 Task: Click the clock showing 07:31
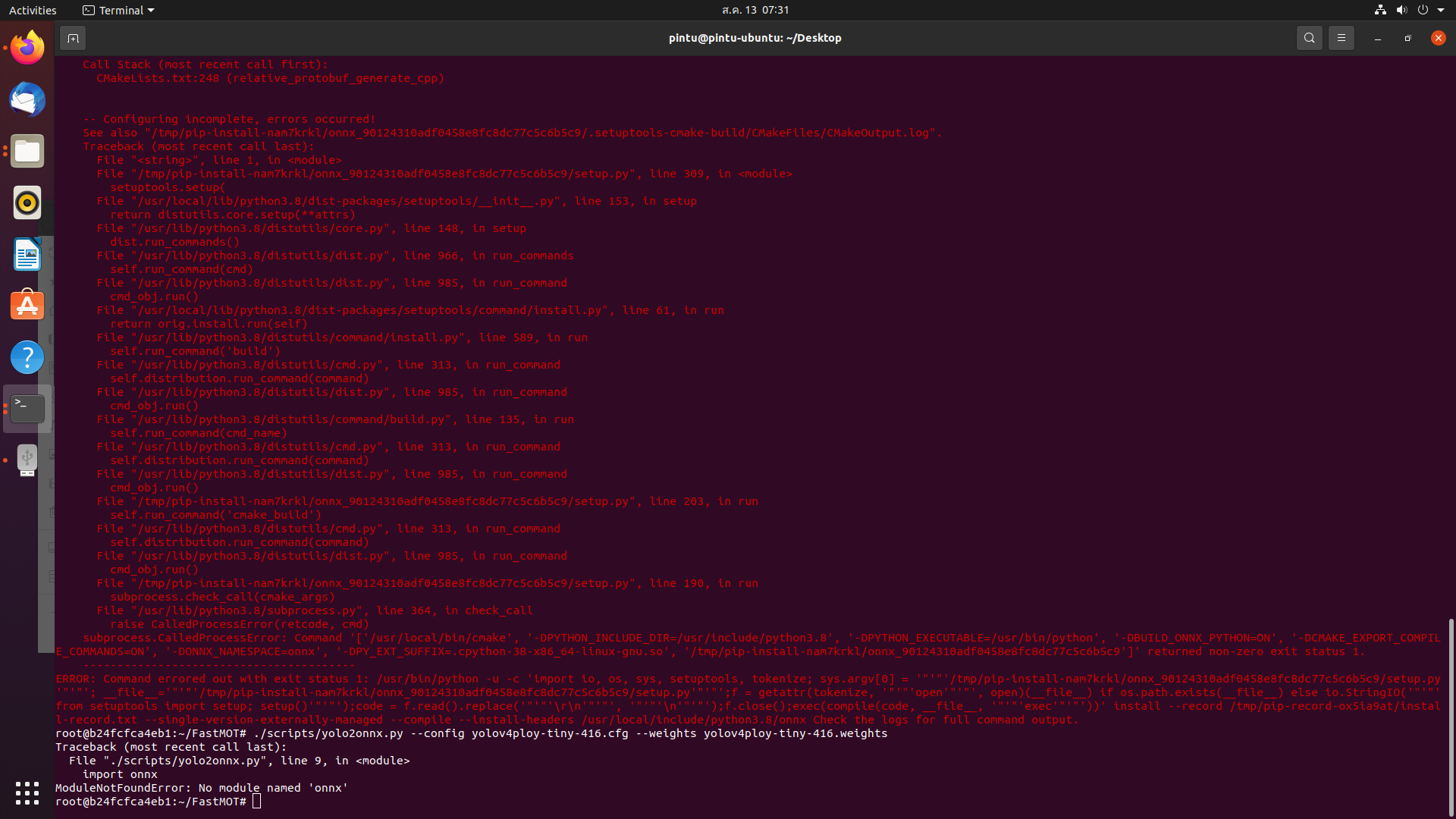tap(755, 10)
